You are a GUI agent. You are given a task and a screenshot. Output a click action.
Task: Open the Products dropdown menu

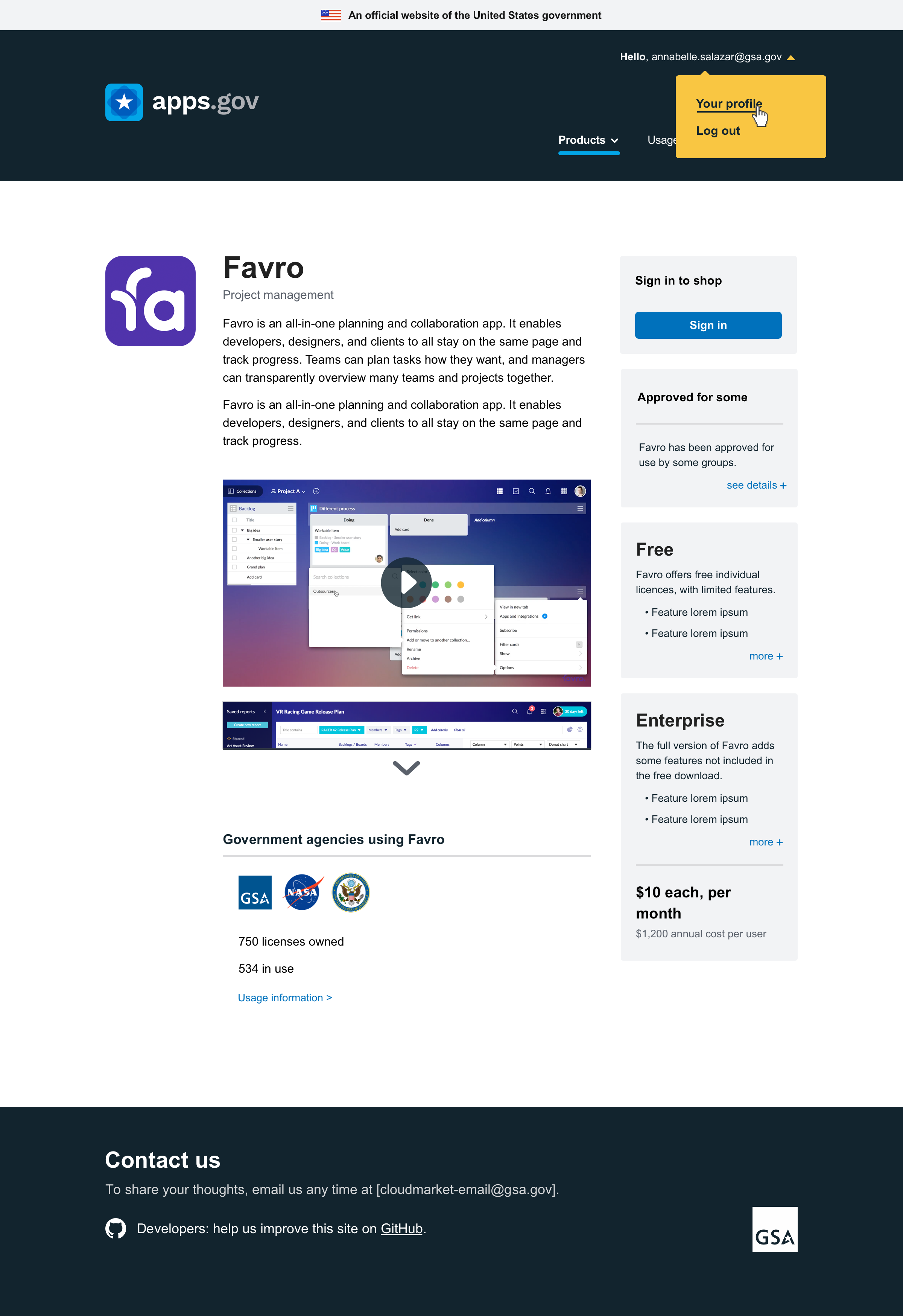coord(588,140)
